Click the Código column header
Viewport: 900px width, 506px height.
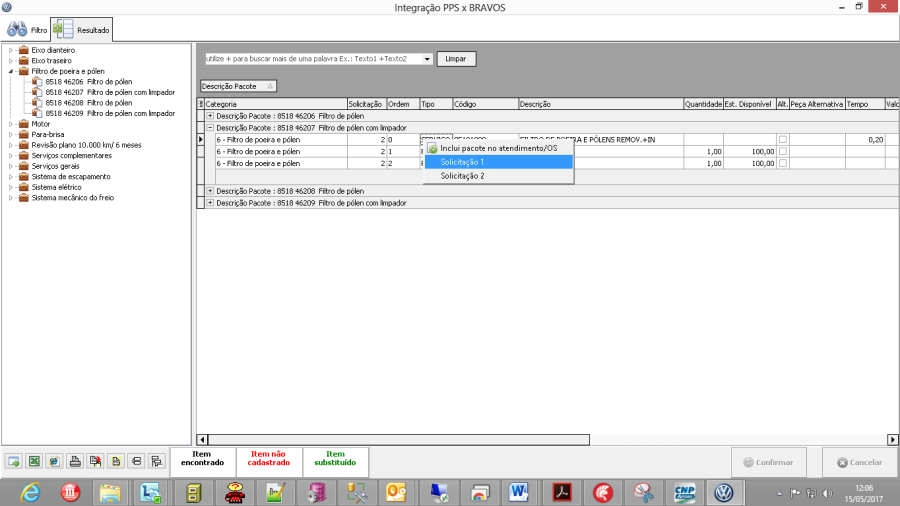[486, 104]
